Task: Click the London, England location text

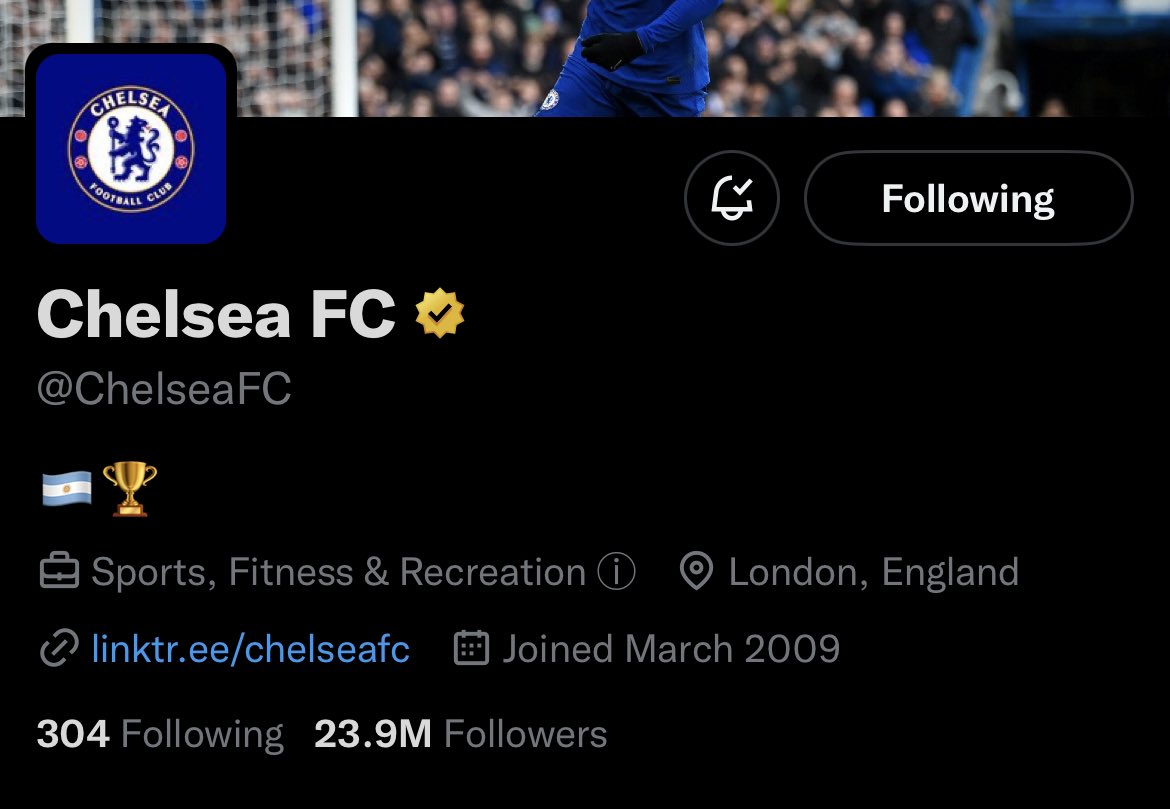Action: [x=874, y=572]
